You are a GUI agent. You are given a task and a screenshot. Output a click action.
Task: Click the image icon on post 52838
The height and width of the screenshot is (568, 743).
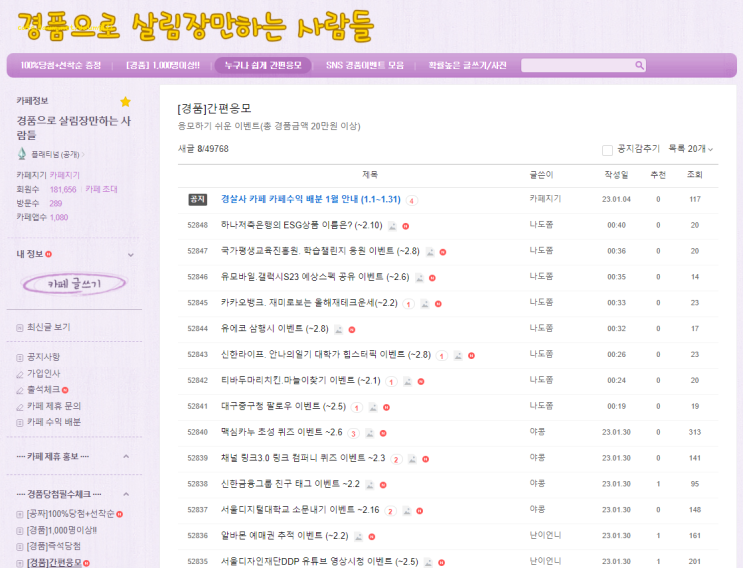[x=370, y=485]
